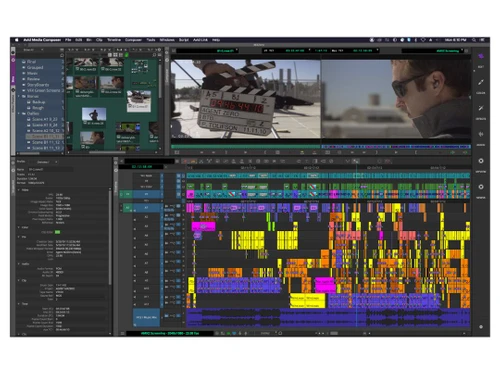Collapse the Audio section in inspector
This screenshot has width=500, height=375.
pos(19,264)
